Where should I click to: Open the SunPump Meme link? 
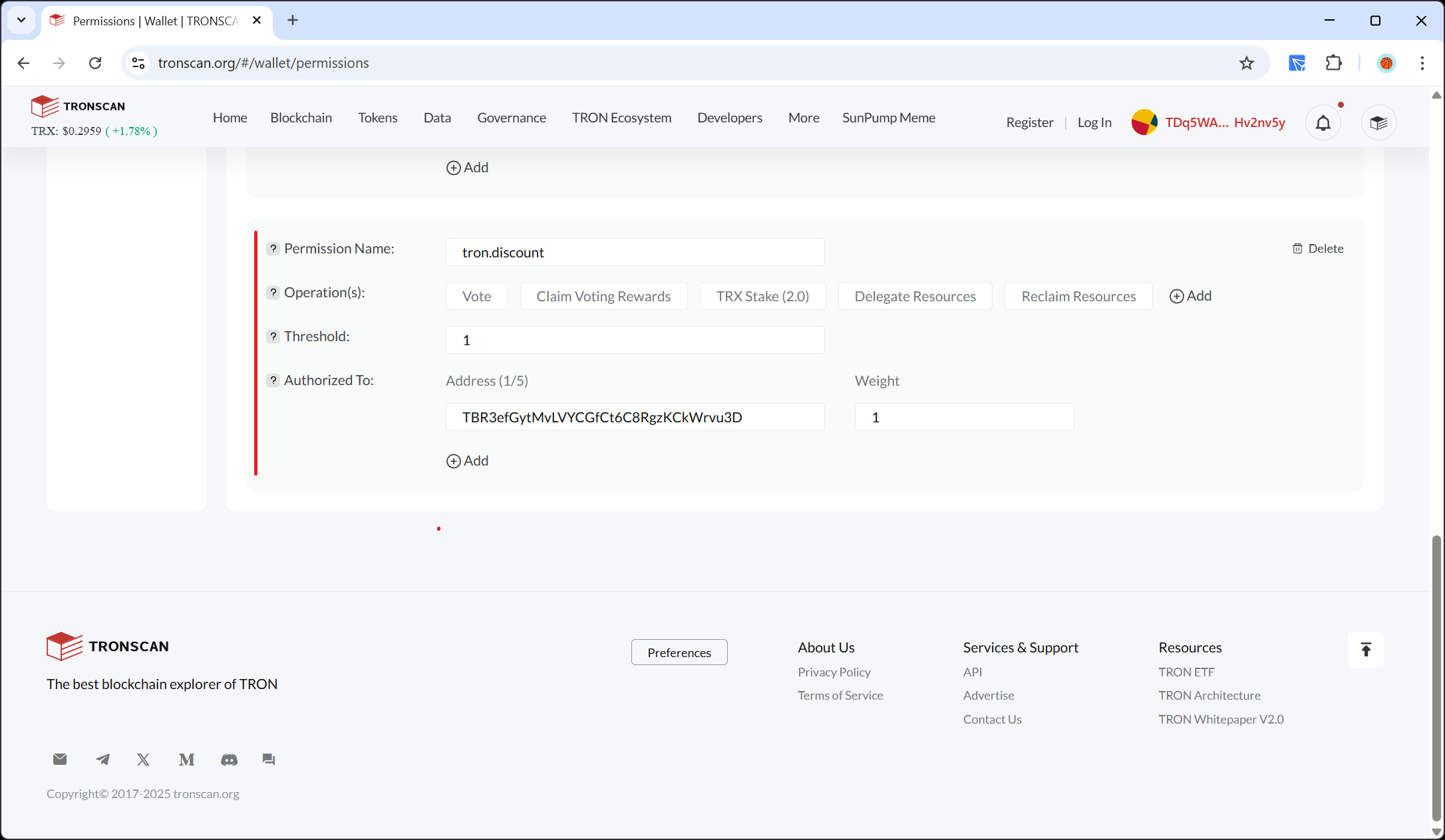click(x=889, y=118)
